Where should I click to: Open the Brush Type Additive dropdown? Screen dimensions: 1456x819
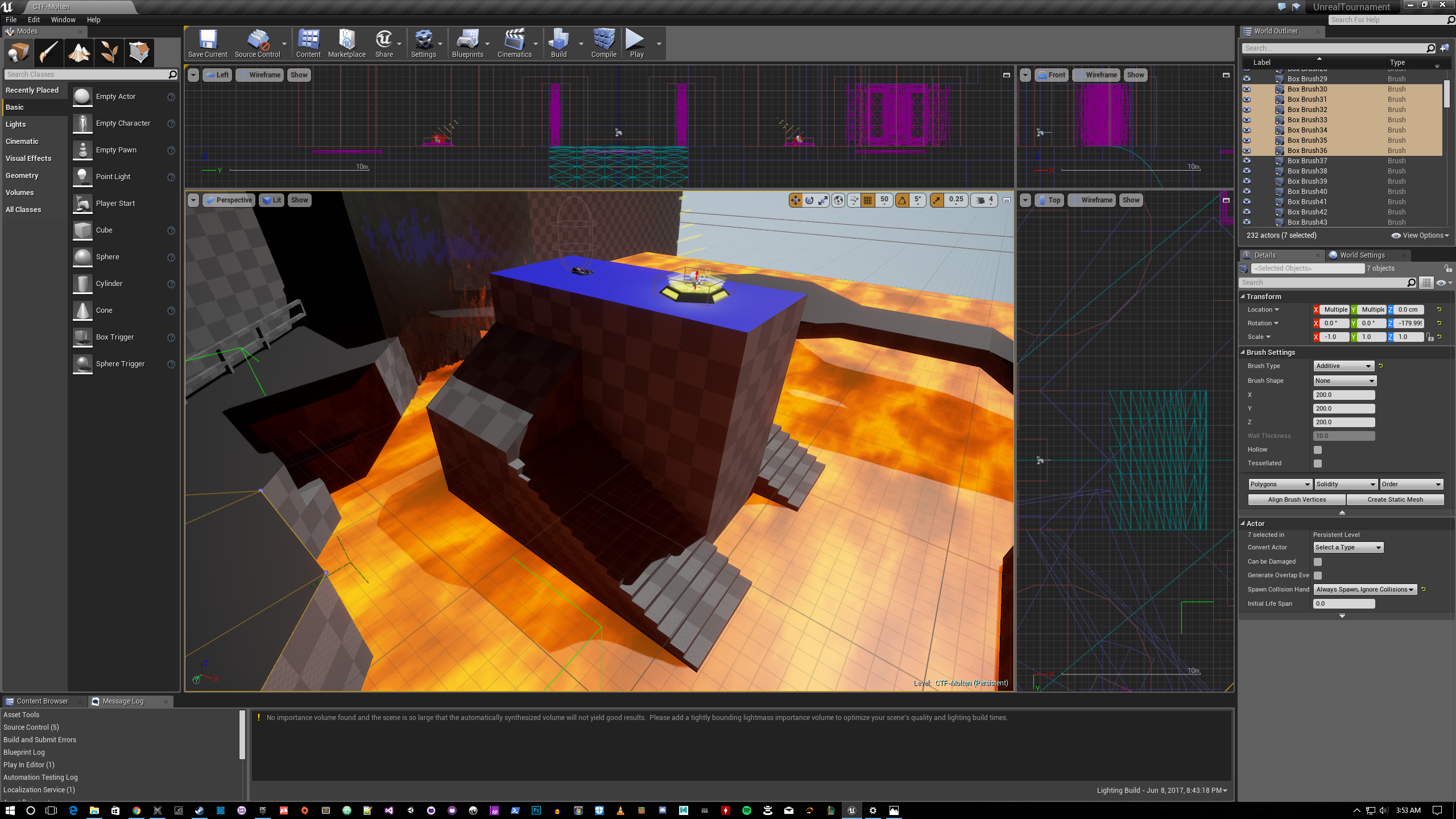pos(1343,366)
